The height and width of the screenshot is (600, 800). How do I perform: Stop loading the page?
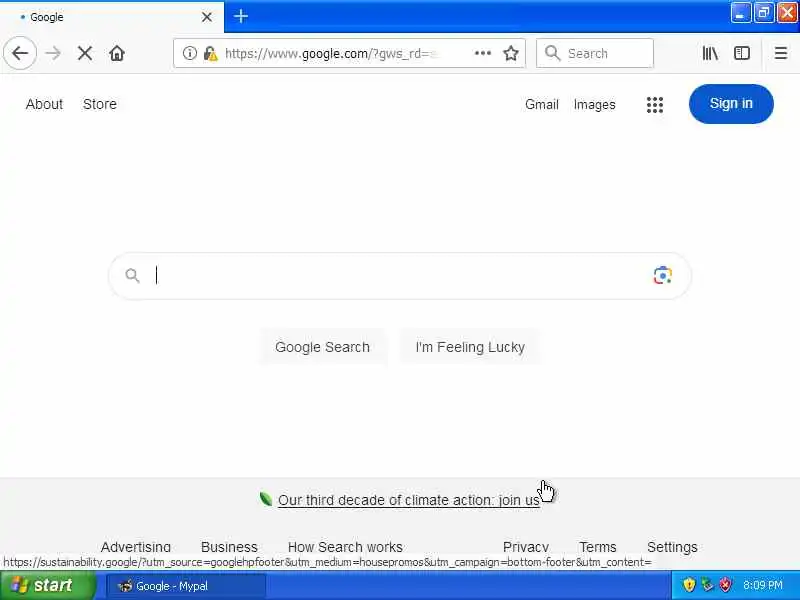pyautogui.click(x=85, y=53)
